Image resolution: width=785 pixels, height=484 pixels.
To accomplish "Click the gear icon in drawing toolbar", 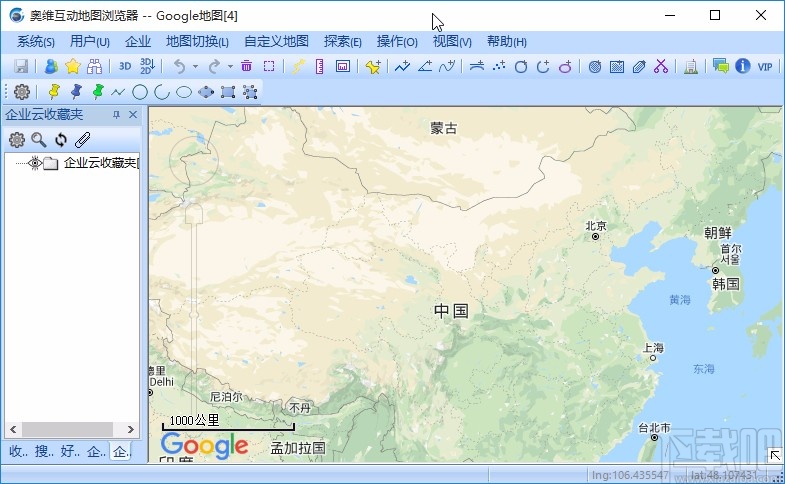I will (22, 92).
